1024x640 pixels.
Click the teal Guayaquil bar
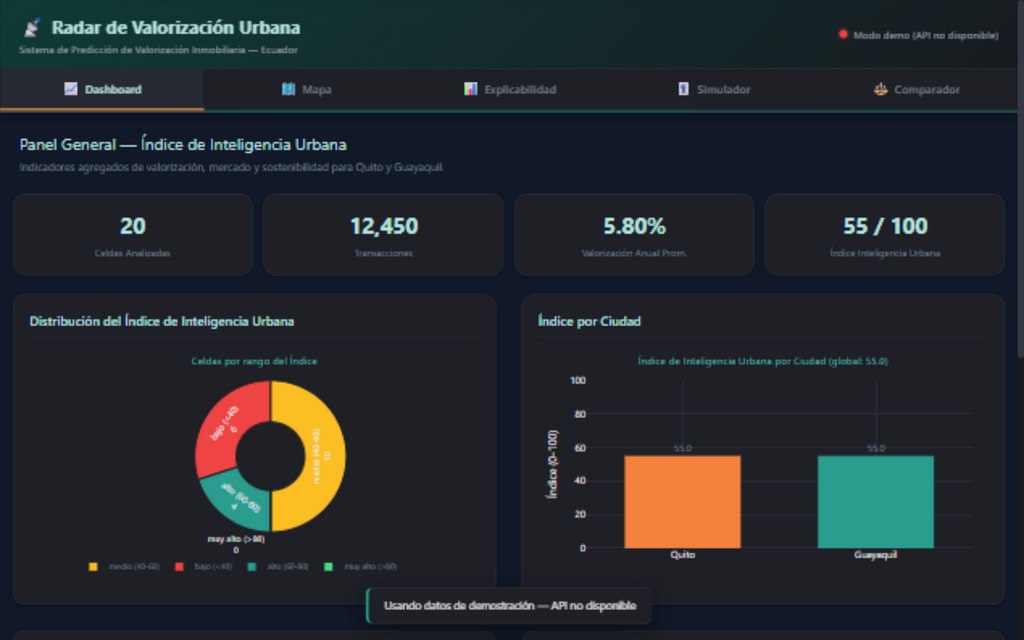(876, 502)
